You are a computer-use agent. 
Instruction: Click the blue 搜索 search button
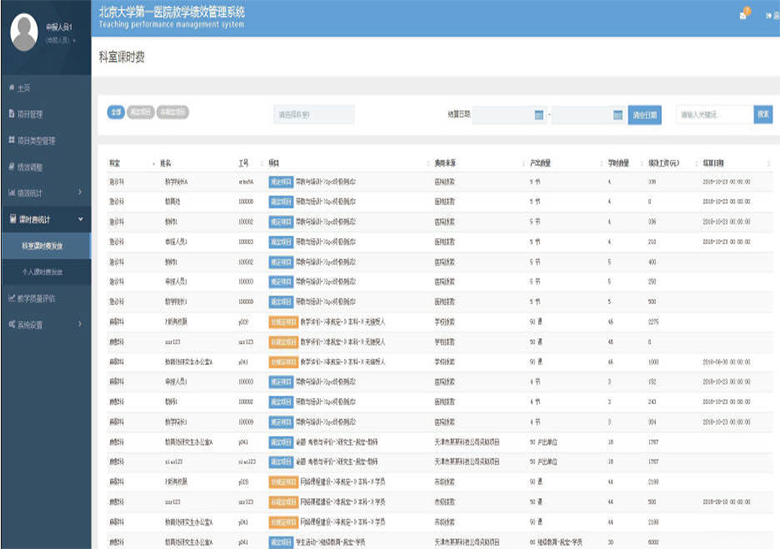[x=762, y=115]
